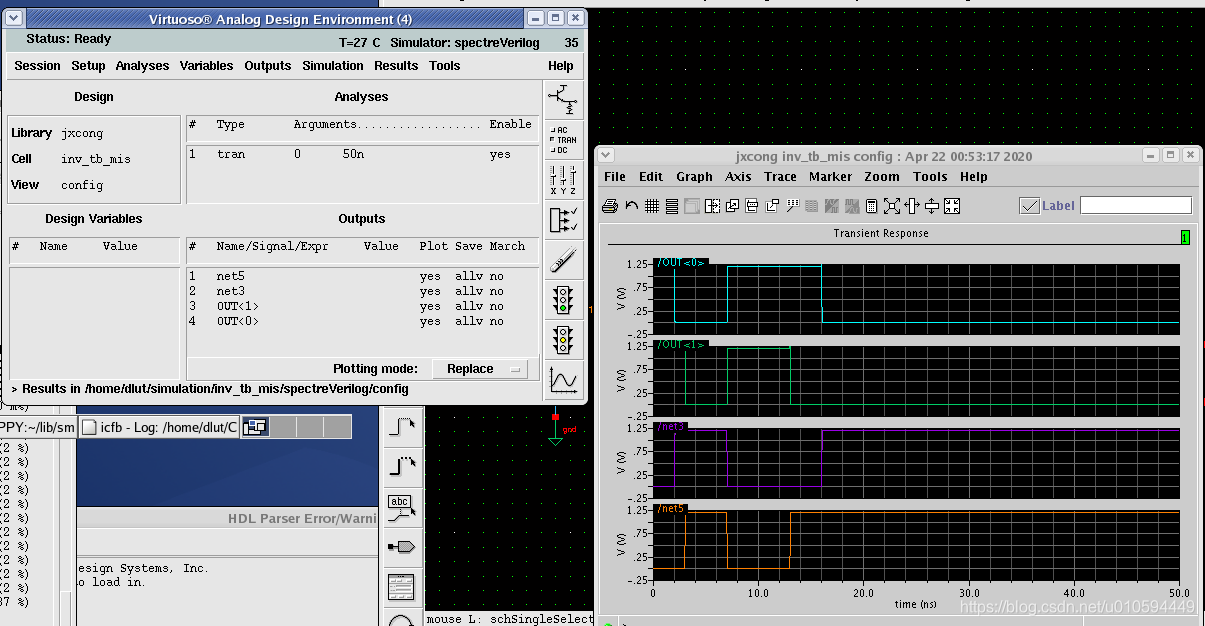Click the horizontal zoom icon
Viewport: 1205px width, 626px height.
click(912, 206)
